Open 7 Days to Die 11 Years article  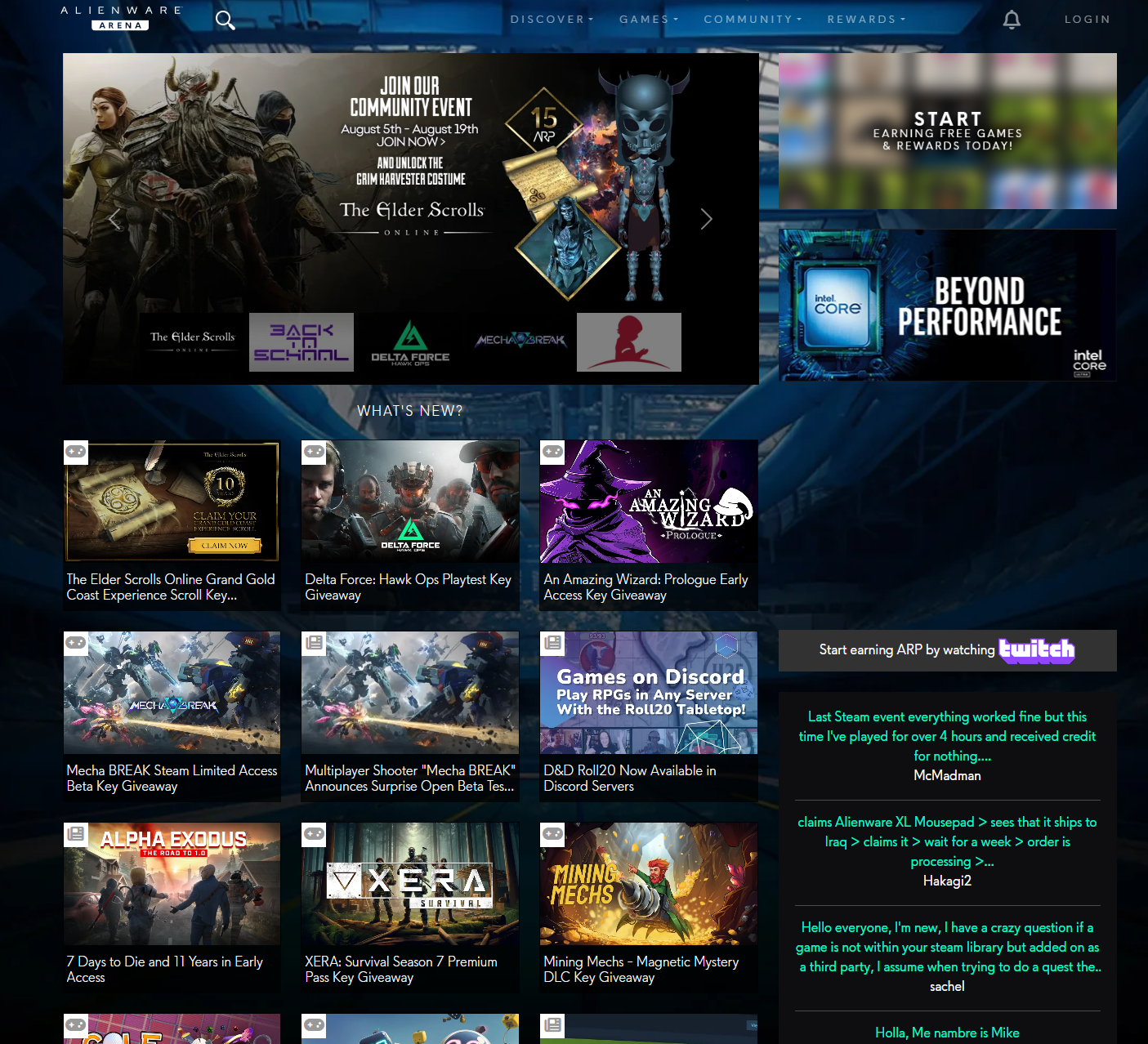pyautogui.click(x=164, y=970)
